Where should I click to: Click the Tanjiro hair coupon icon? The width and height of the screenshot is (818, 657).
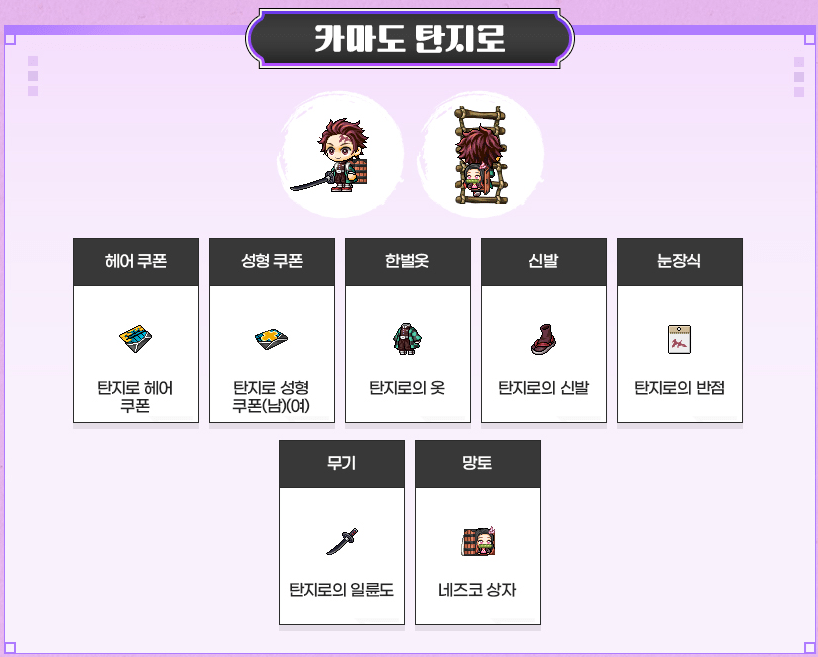pos(136,339)
